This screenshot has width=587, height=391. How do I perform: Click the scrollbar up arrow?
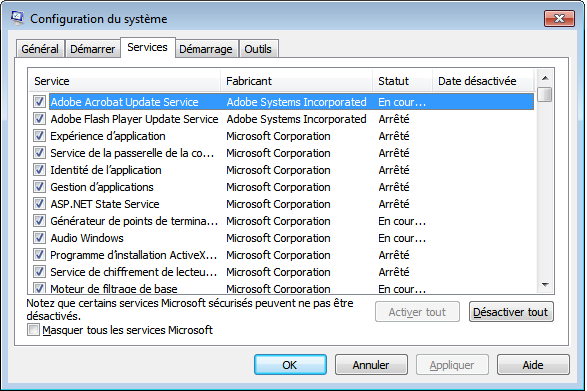[545, 78]
